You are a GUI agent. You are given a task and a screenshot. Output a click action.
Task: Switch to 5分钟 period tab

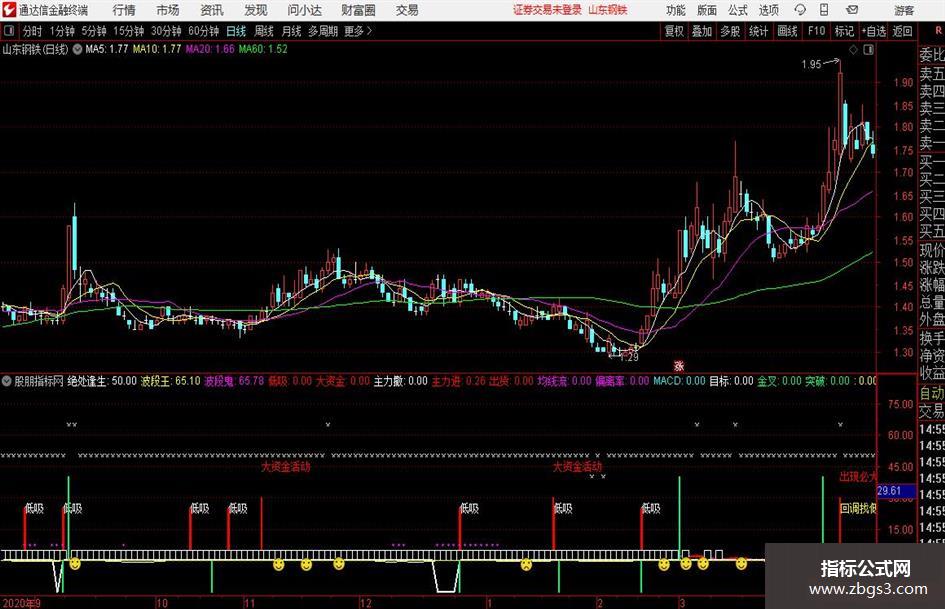click(94, 31)
